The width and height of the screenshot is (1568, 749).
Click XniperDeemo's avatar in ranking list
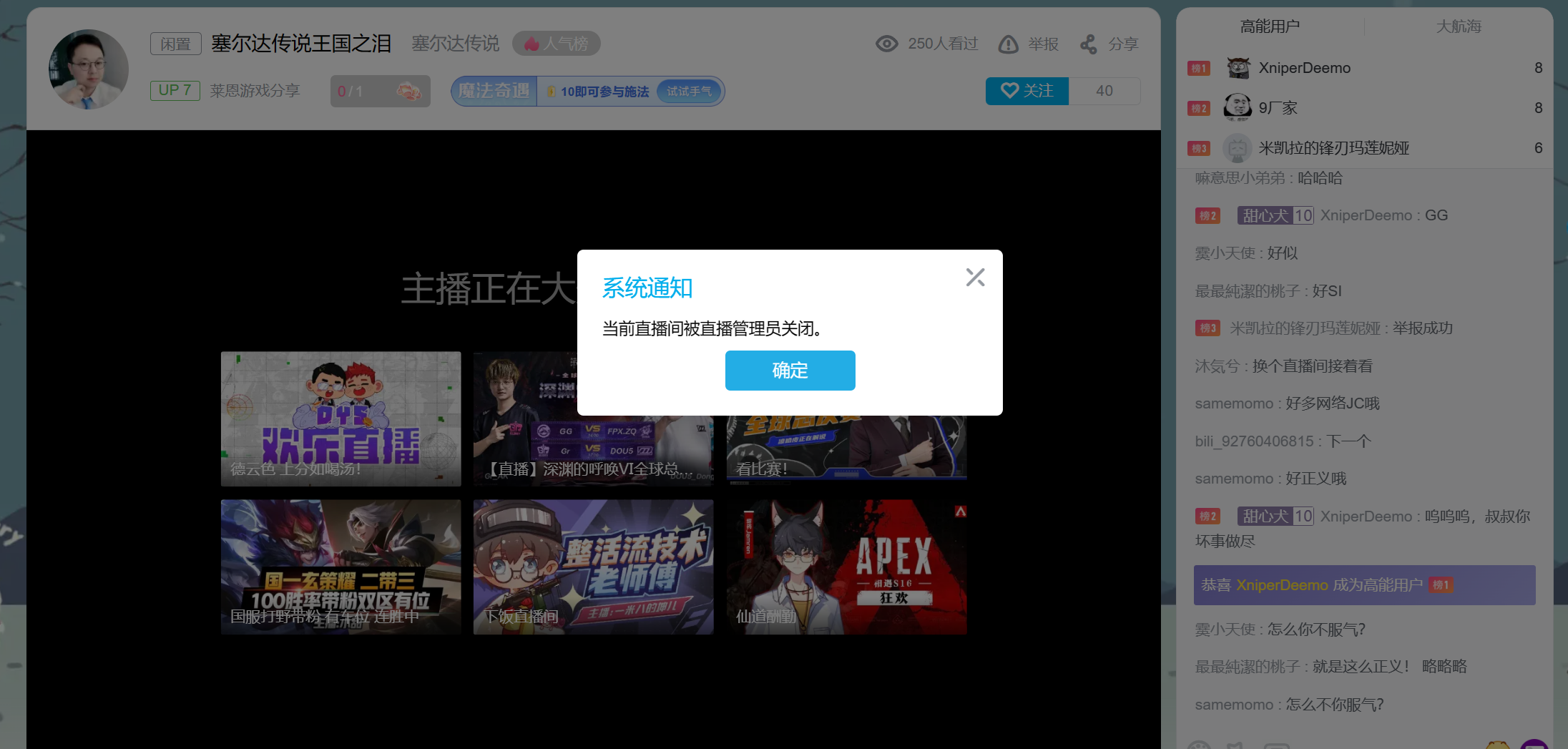(1238, 68)
